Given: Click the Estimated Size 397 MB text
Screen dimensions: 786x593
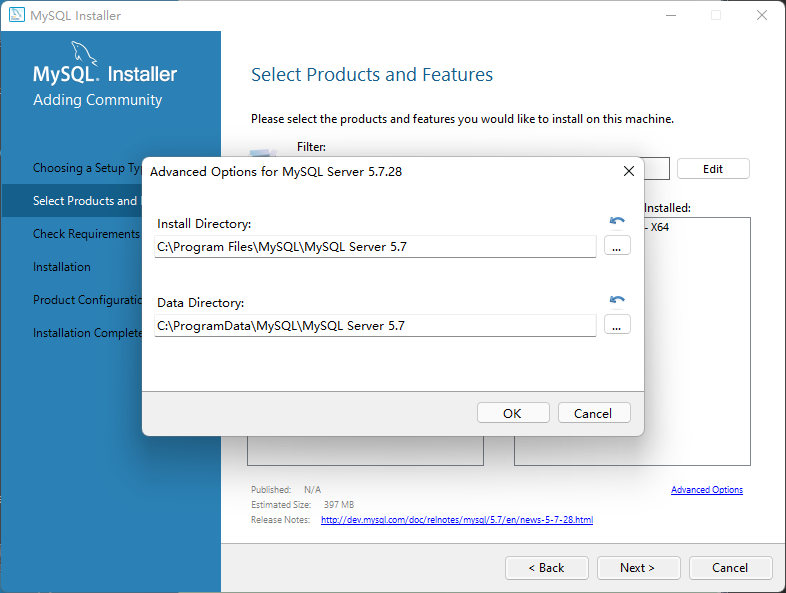Looking at the screenshot, I should click(303, 505).
